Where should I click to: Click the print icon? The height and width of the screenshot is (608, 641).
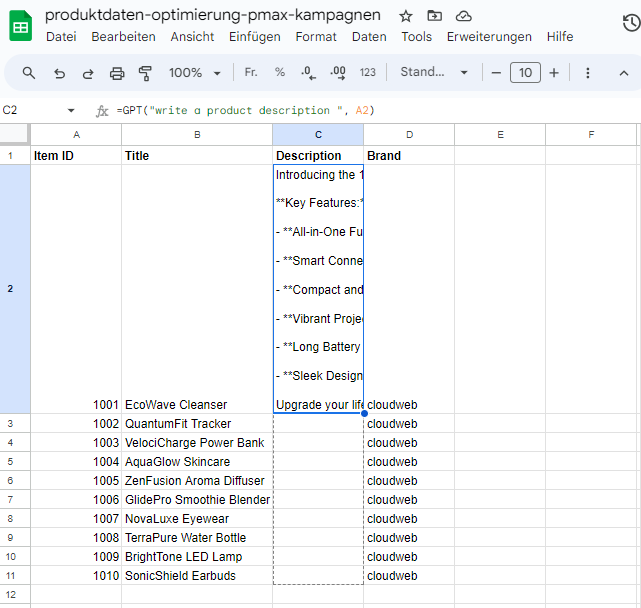[x=117, y=73]
